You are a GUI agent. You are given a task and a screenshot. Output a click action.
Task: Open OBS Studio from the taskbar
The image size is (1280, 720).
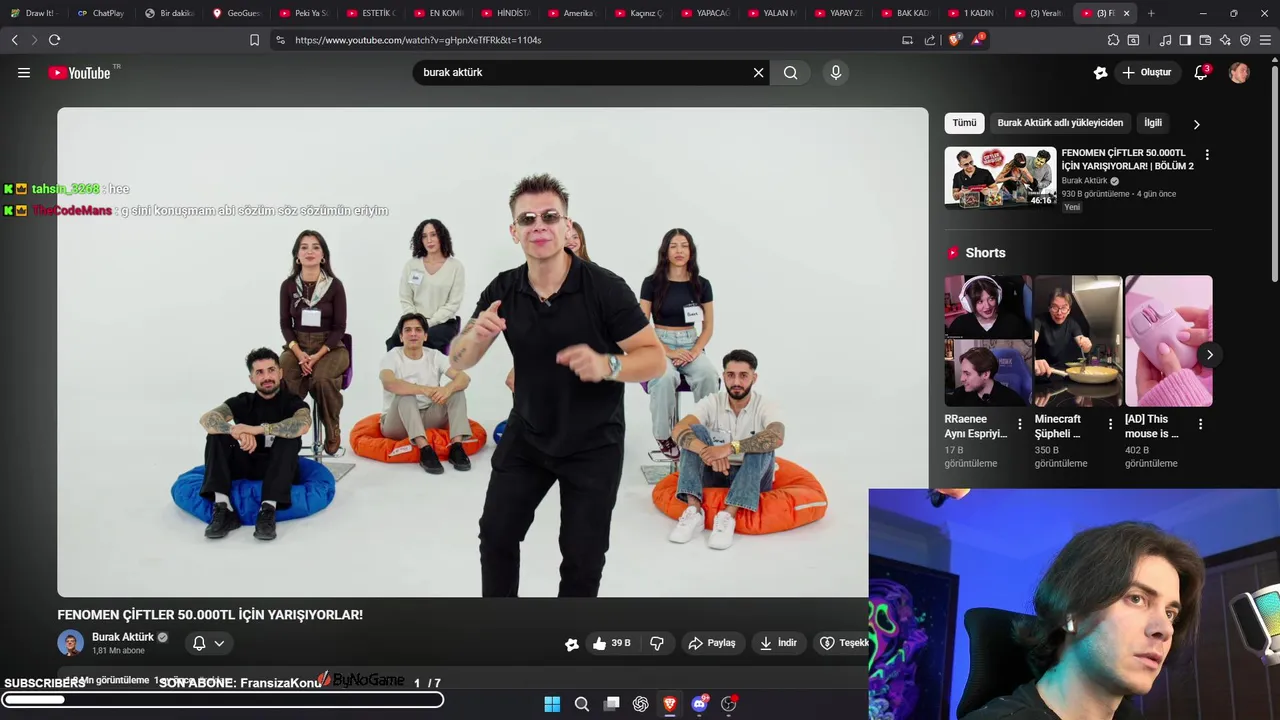click(x=728, y=704)
